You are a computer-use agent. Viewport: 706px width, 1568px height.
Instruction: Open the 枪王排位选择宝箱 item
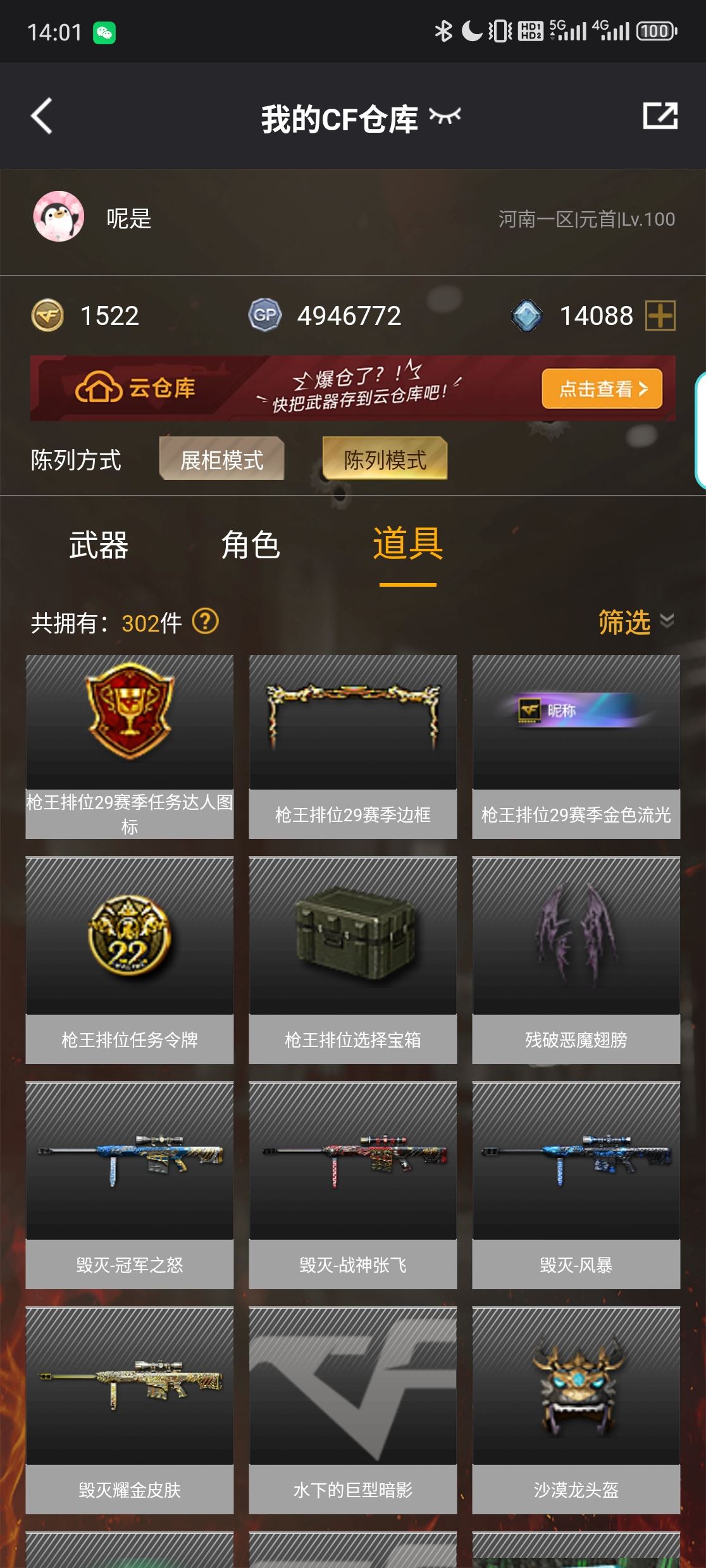point(352,960)
